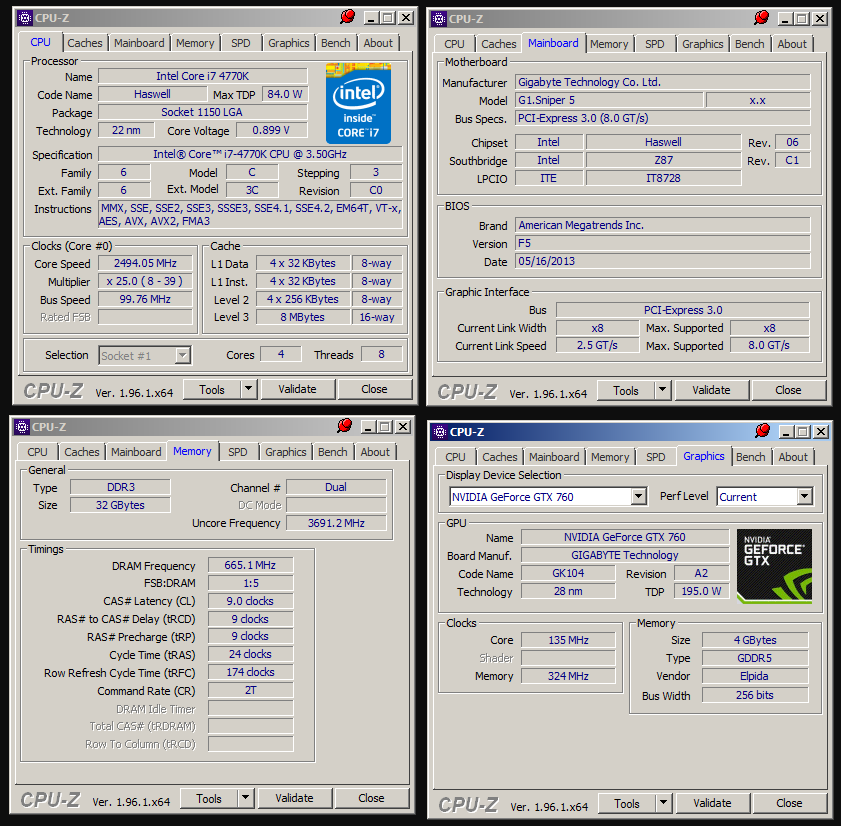Expand Tools arrow in the CPU window

click(x=248, y=389)
